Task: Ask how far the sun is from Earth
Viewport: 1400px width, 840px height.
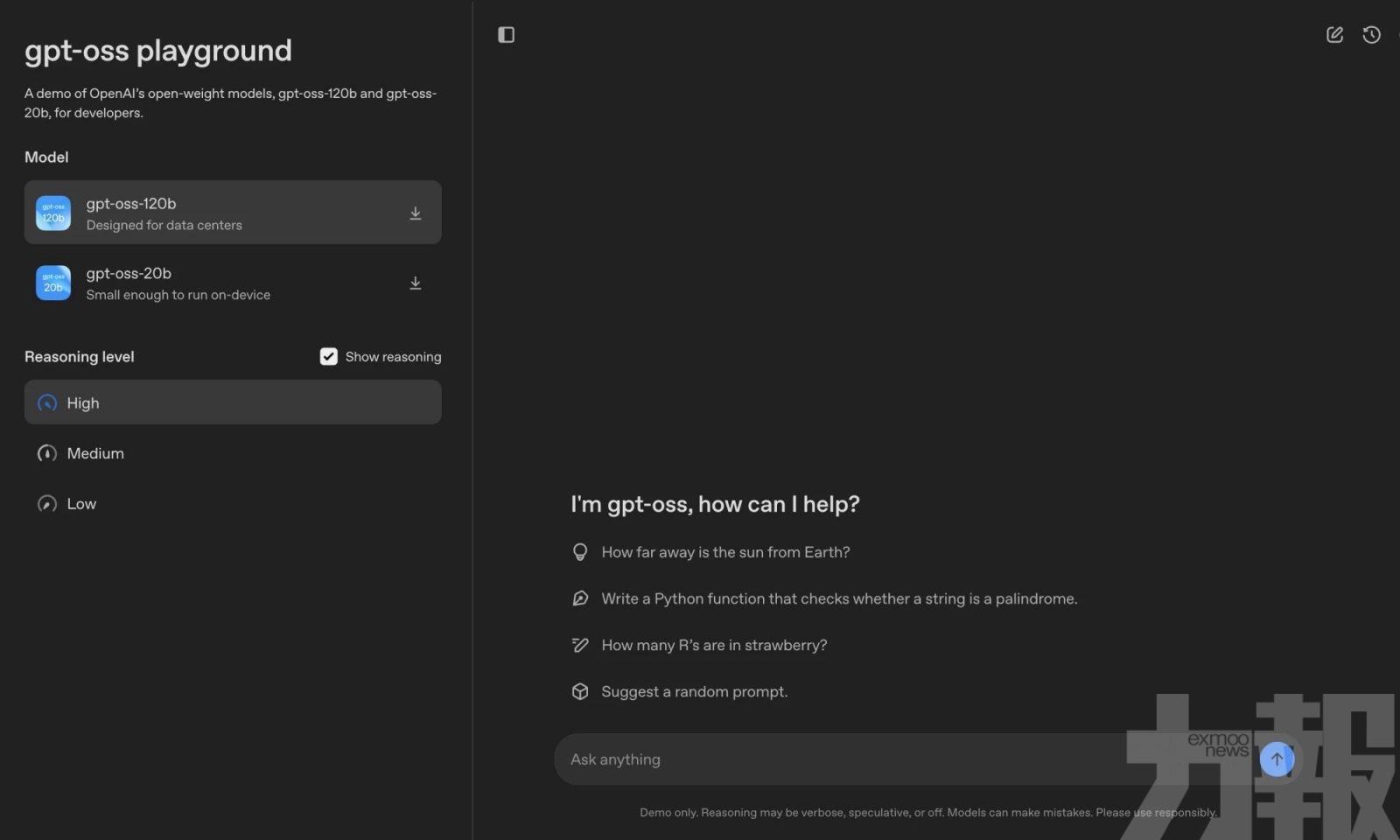Action: click(725, 552)
